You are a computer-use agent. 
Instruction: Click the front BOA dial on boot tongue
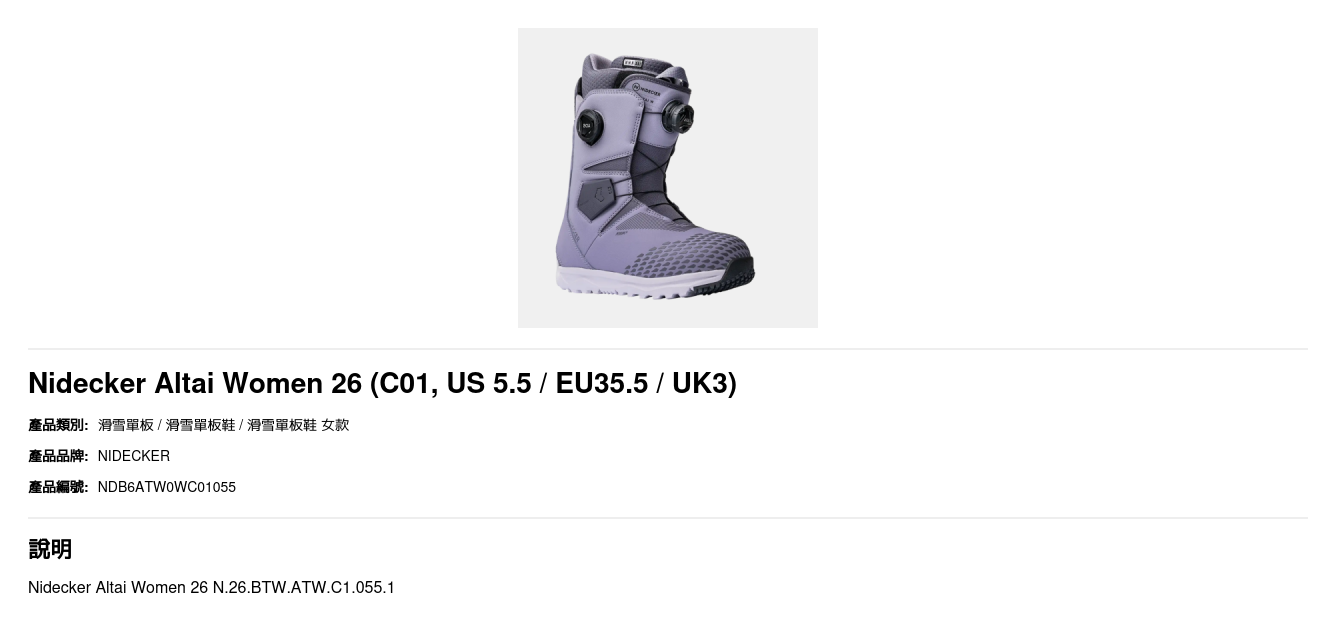click(679, 117)
